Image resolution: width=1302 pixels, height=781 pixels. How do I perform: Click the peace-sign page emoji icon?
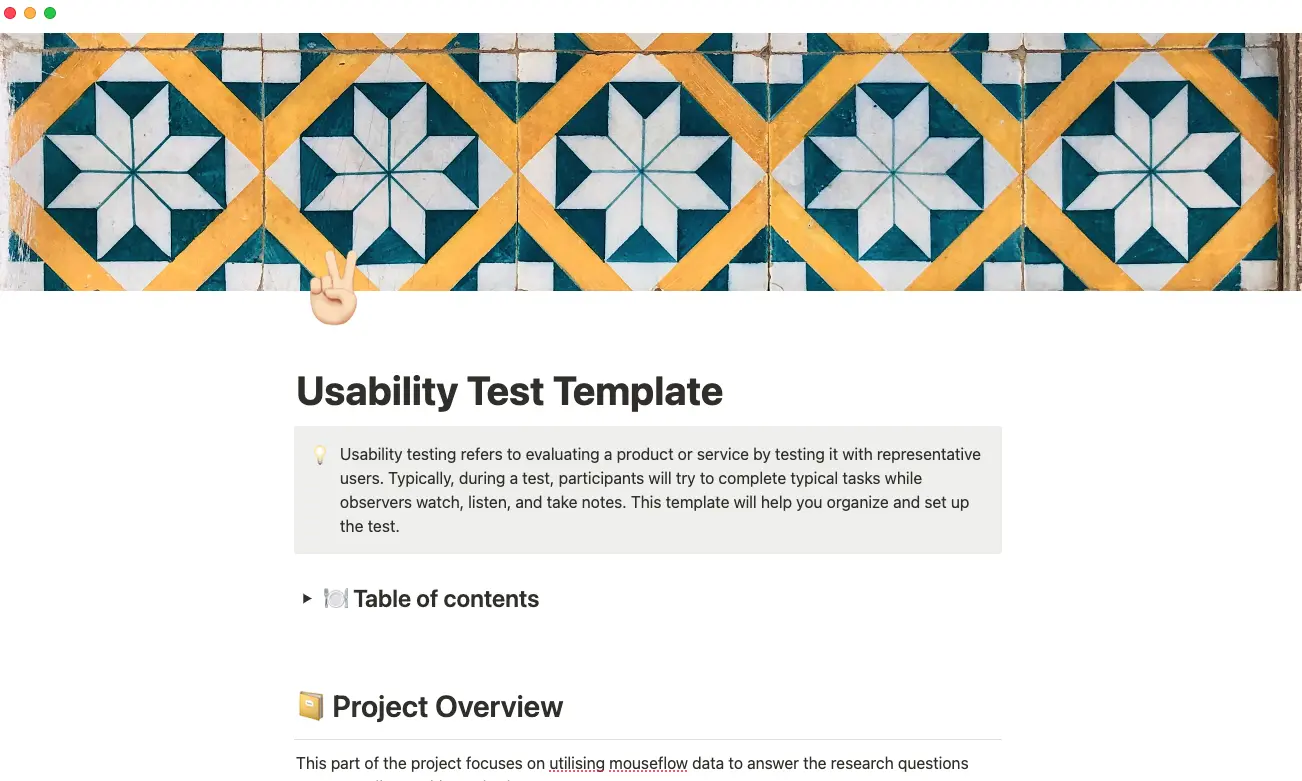tap(331, 293)
